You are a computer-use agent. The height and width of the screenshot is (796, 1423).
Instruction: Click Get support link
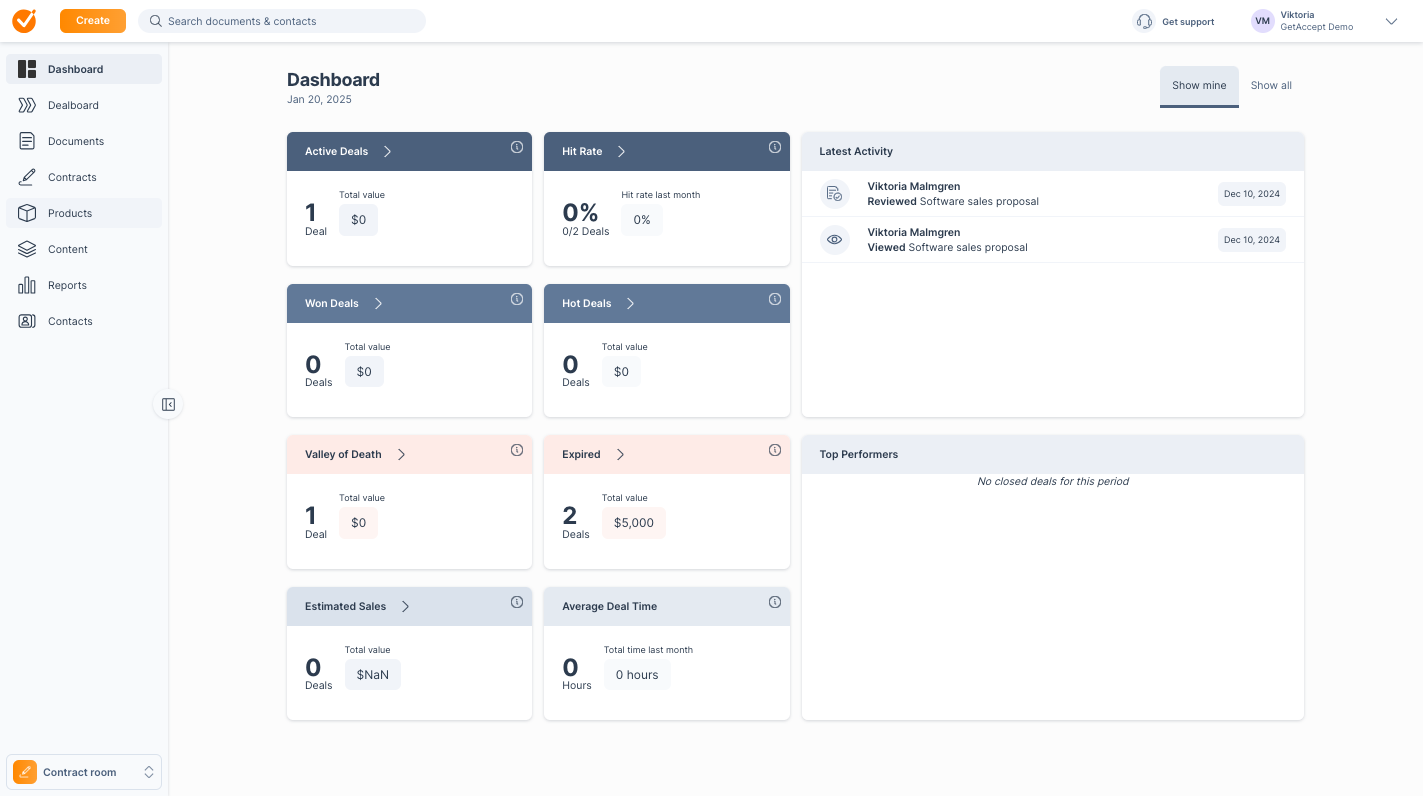[1175, 21]
